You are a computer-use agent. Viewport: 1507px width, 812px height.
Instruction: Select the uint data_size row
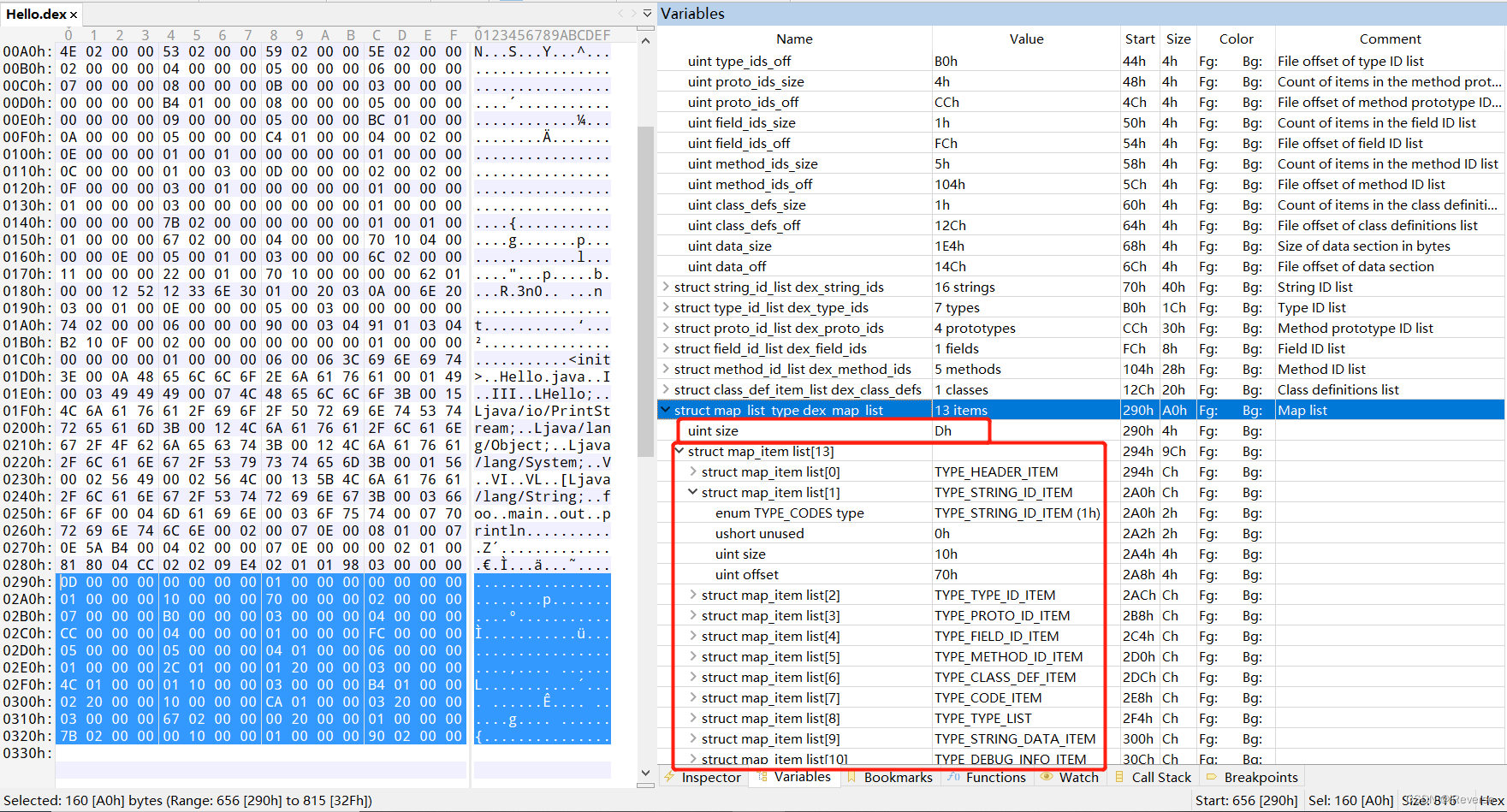pyautogui.click(x=1081, y=246)
